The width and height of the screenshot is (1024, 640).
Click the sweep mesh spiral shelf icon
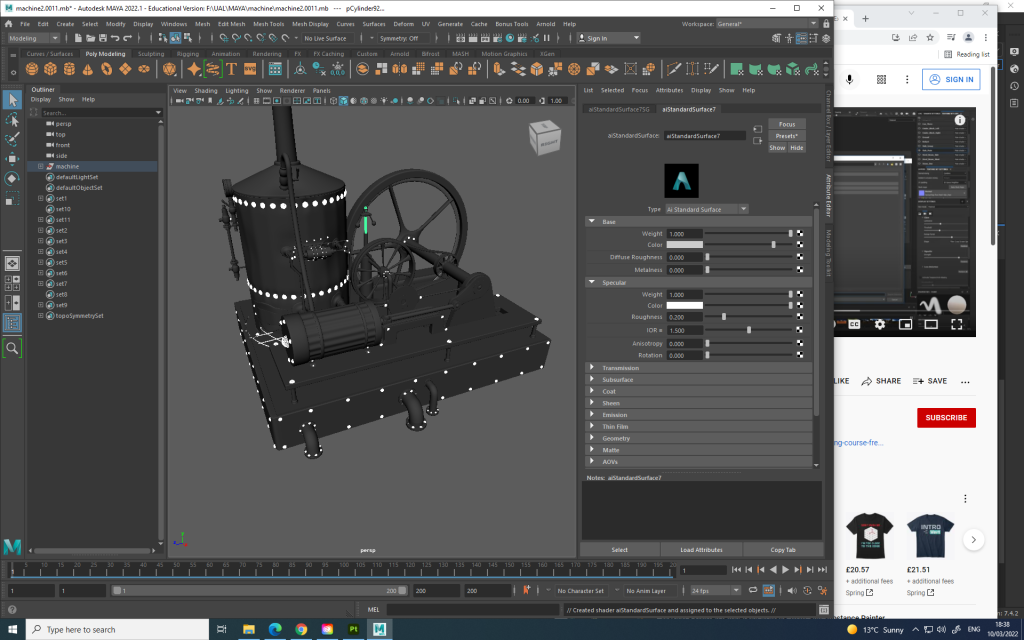click(x=213, y=69)
